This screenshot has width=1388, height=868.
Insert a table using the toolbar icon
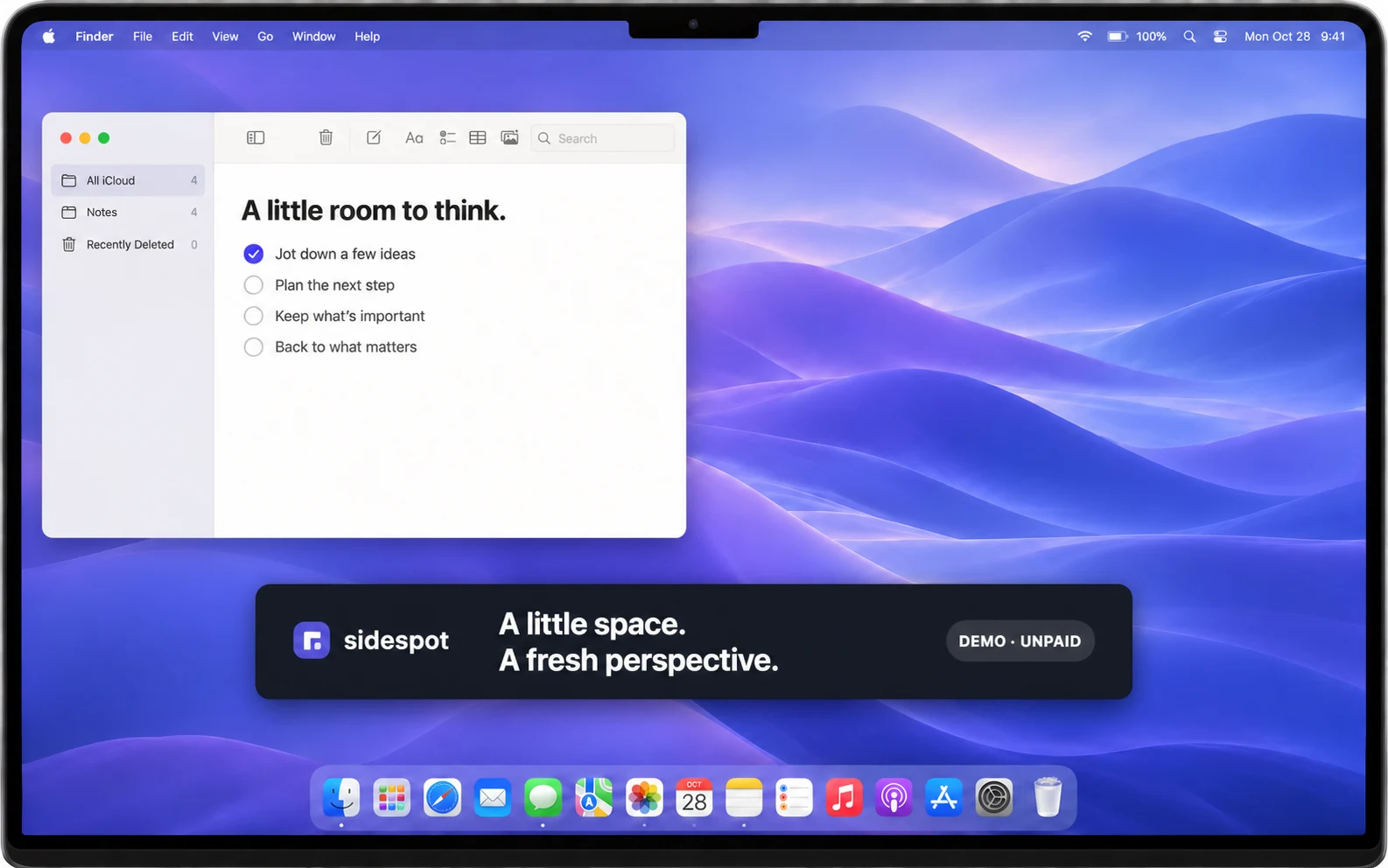[x=478, y=137]
